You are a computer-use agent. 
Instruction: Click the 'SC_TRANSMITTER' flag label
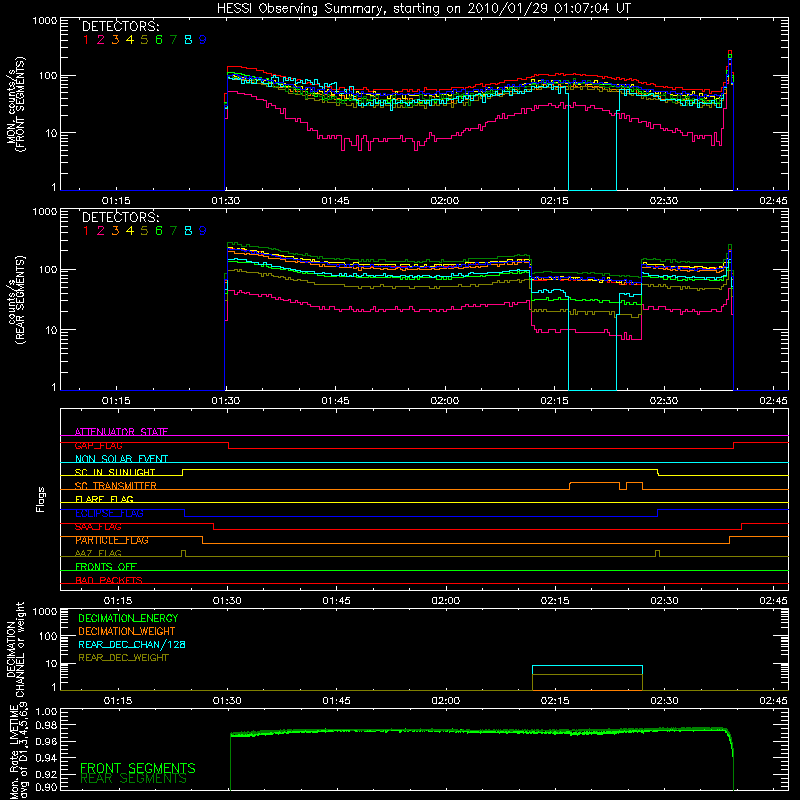tap(115, 486)
